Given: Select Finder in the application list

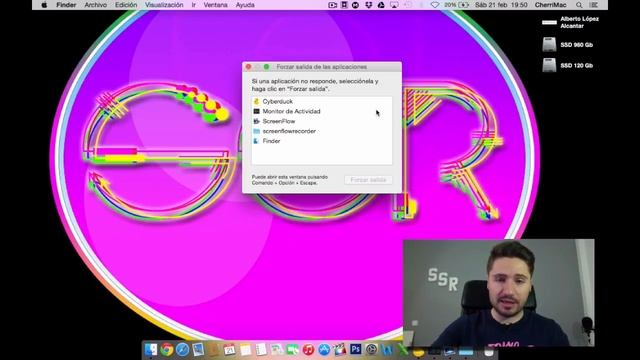Looking at the screenshot, I should [x=322, y=141].
